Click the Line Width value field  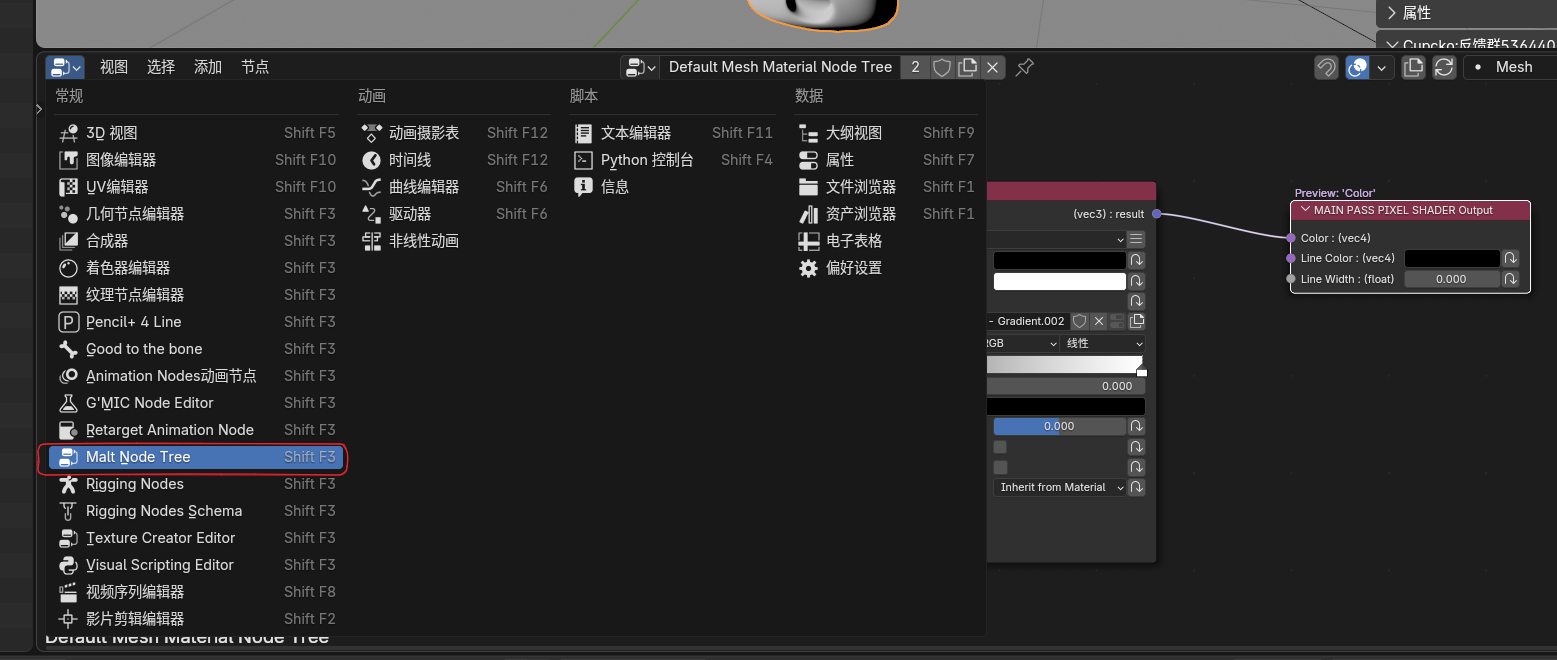pos(1451,279)
